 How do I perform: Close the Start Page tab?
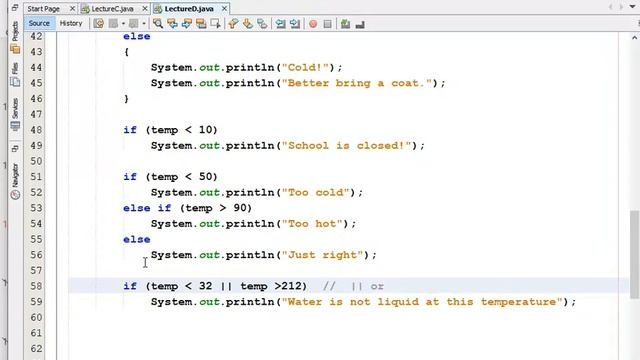tap(72, 9)
